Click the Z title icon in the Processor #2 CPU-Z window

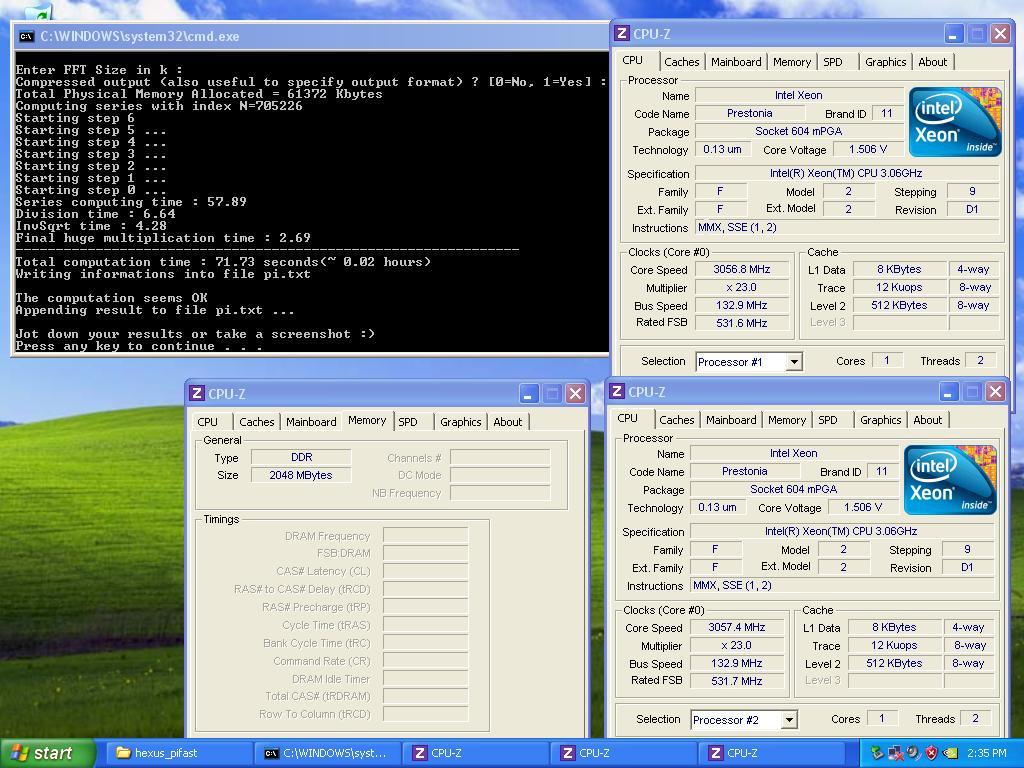click(x=616, y=391)
